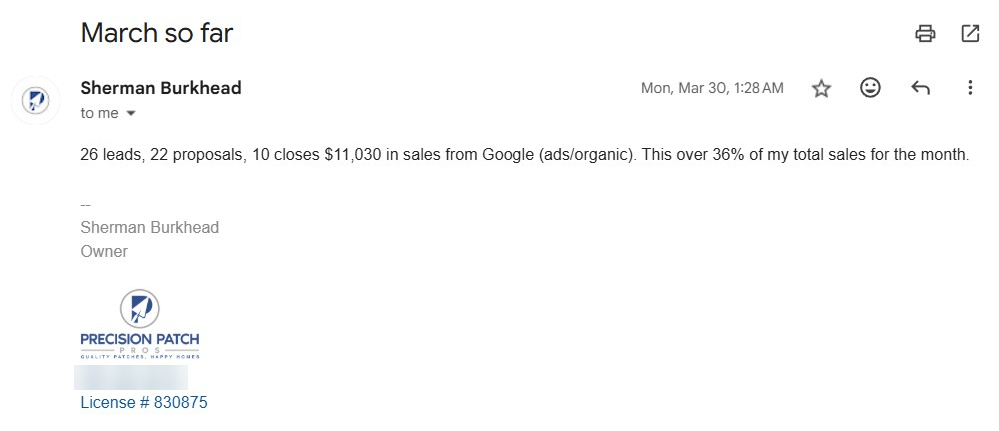Viewport: 999px width, 431px height.
Task: Click the 'March so far' subject line
Action: coord(157,33)
